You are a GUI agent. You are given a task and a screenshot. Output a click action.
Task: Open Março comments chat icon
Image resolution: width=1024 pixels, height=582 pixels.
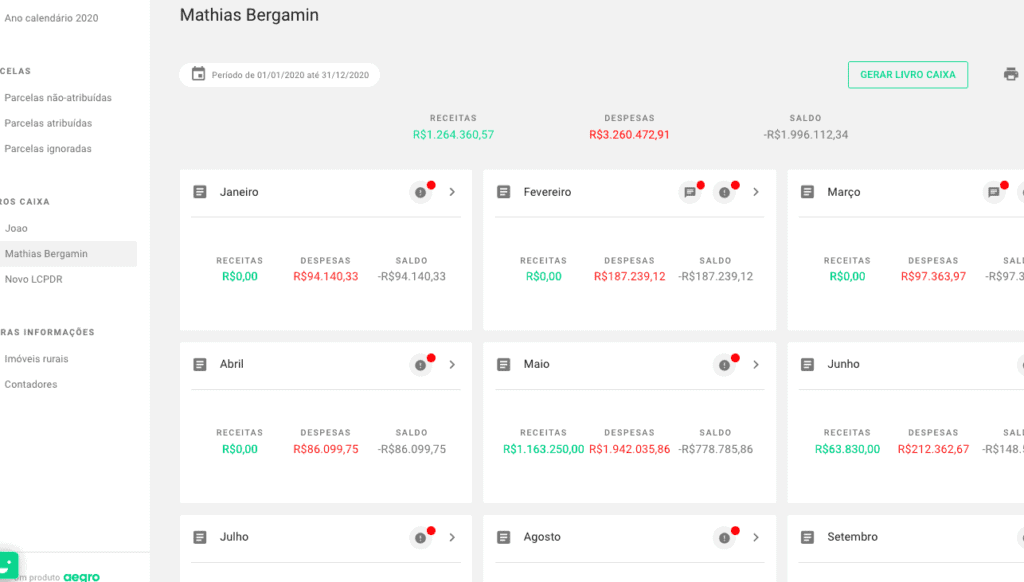pos(994,192)
